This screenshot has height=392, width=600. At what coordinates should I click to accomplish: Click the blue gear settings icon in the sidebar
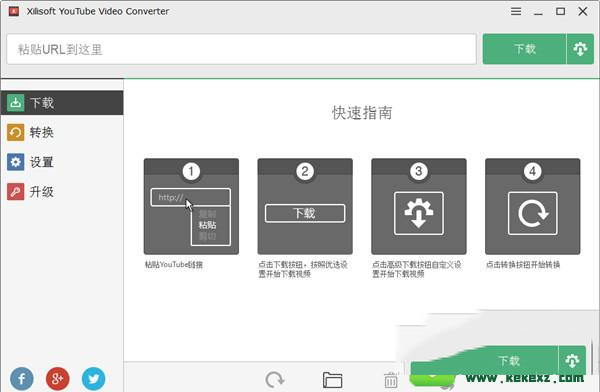coord(15,162)
